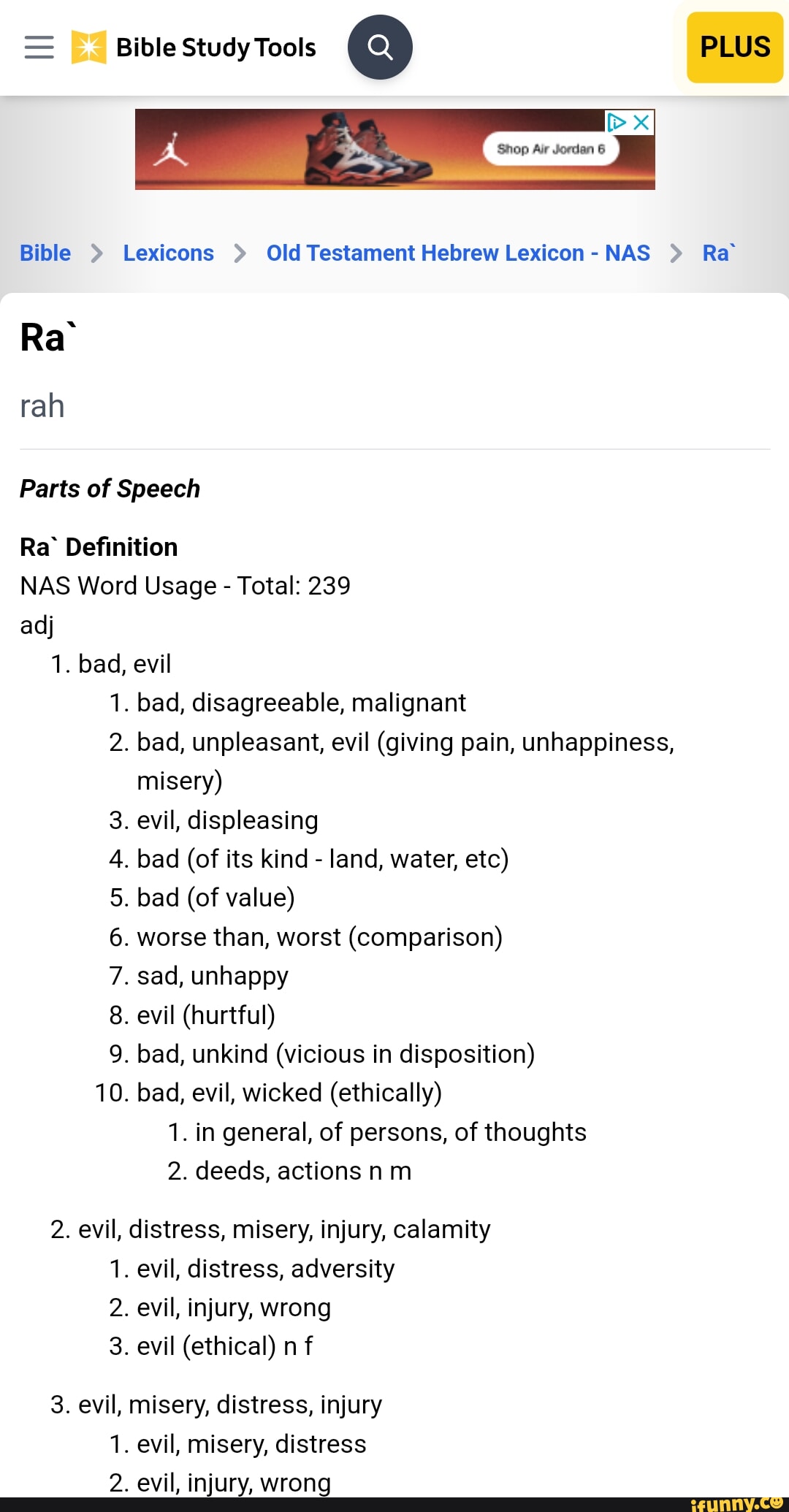Click the Ra` breadcrumb link

[x=718, y=253]
